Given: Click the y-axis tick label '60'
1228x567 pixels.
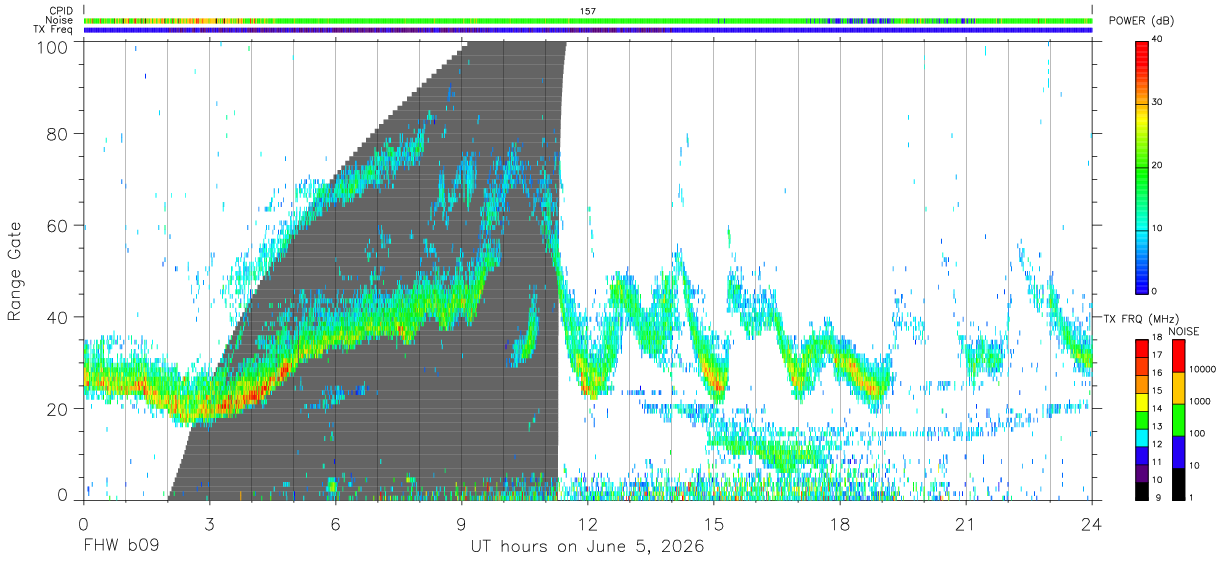Looking at the screenshot, I should [57, 226].
